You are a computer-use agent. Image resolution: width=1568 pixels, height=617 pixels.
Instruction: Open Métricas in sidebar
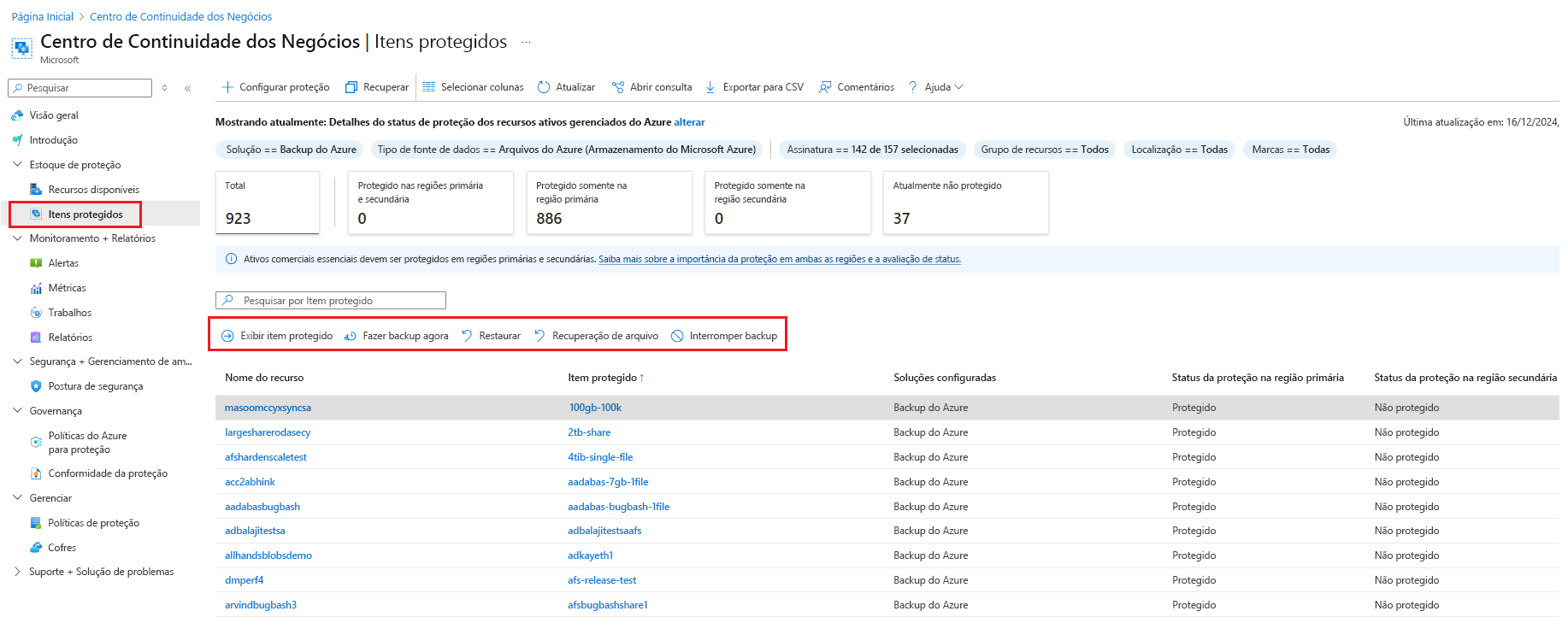[67, 288]
